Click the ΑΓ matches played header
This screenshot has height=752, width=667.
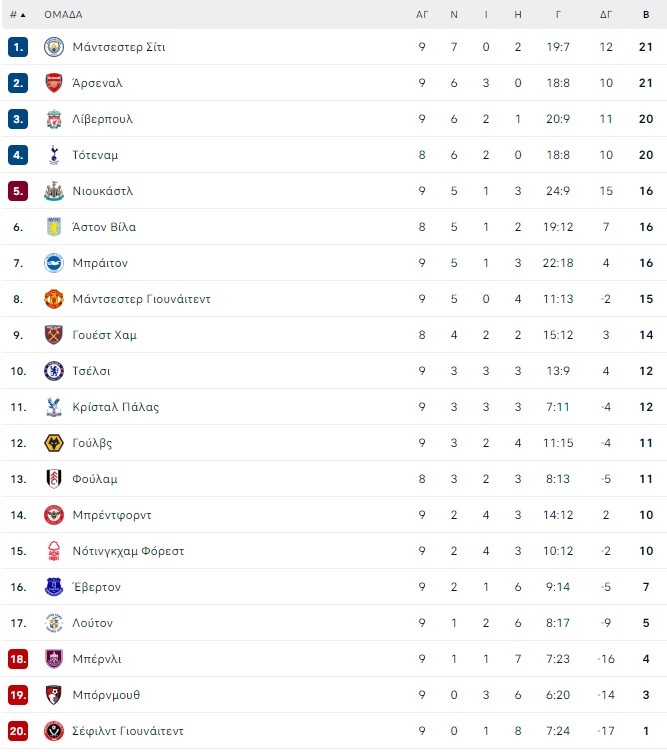(422, 15)
